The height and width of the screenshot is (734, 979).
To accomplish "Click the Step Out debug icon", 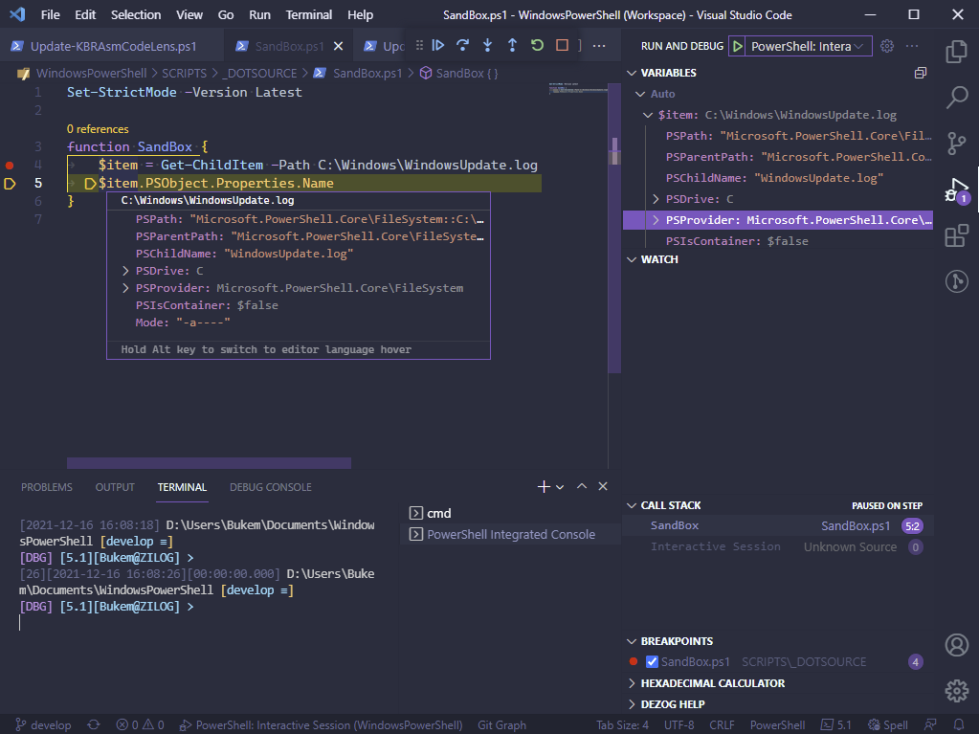I will (x=512, y=45).
